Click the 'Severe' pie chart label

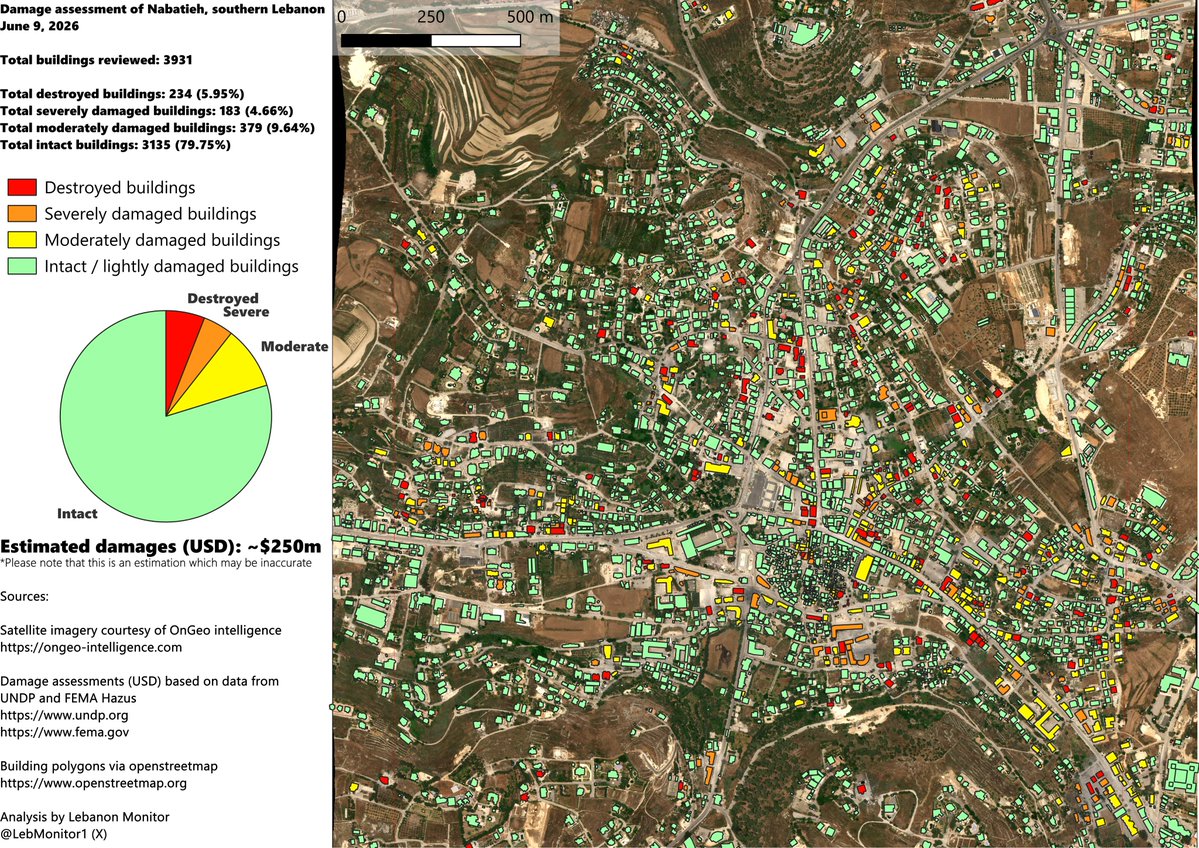click(245, 312)
